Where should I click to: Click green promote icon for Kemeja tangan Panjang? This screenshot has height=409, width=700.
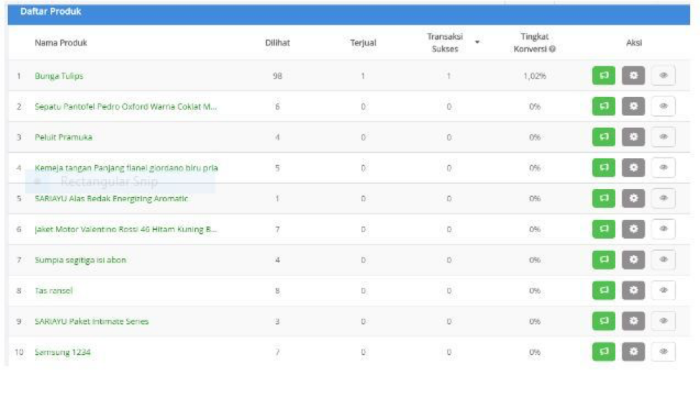point(604,168)
